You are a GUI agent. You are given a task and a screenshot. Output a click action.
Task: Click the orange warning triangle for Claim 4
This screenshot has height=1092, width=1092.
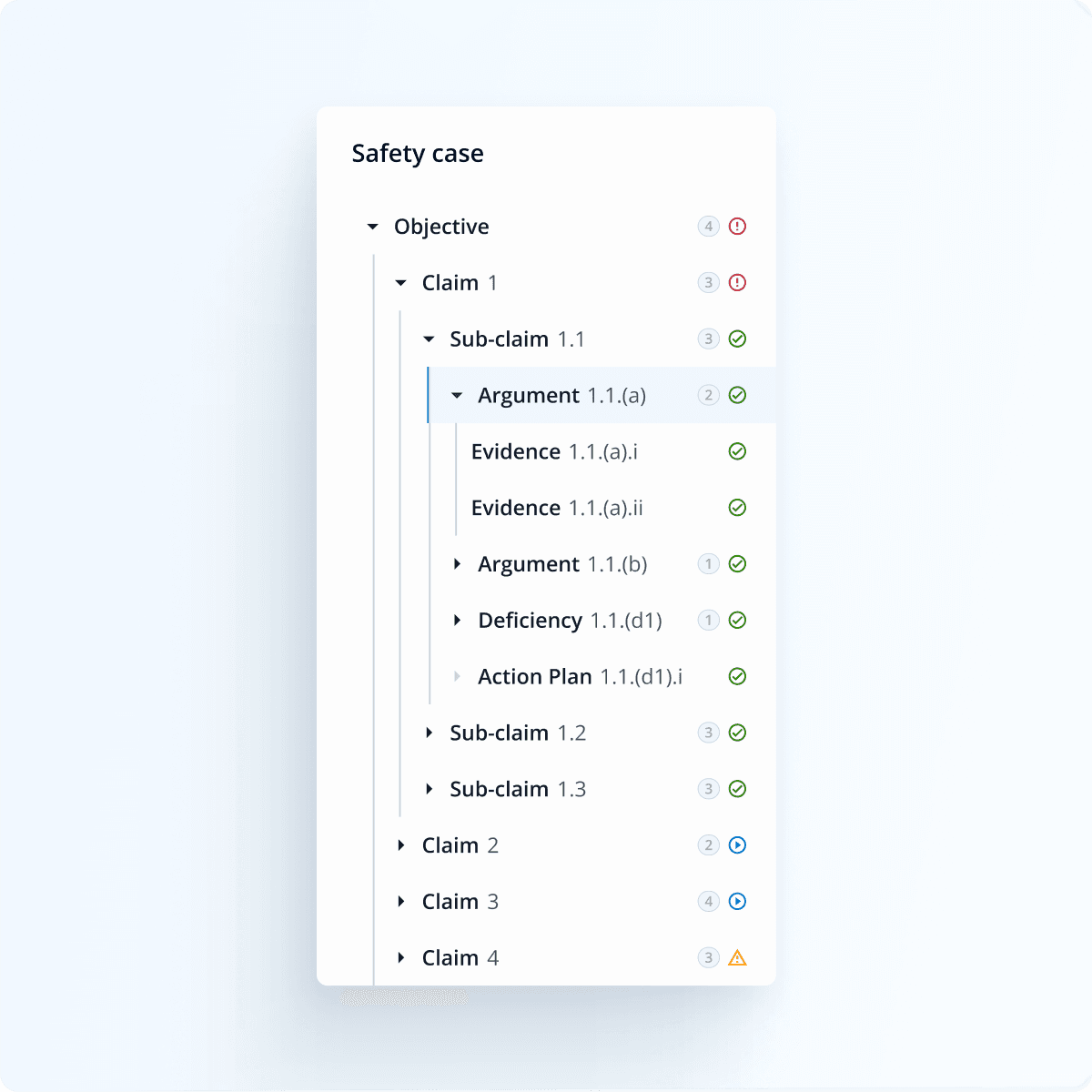point(738,957)
